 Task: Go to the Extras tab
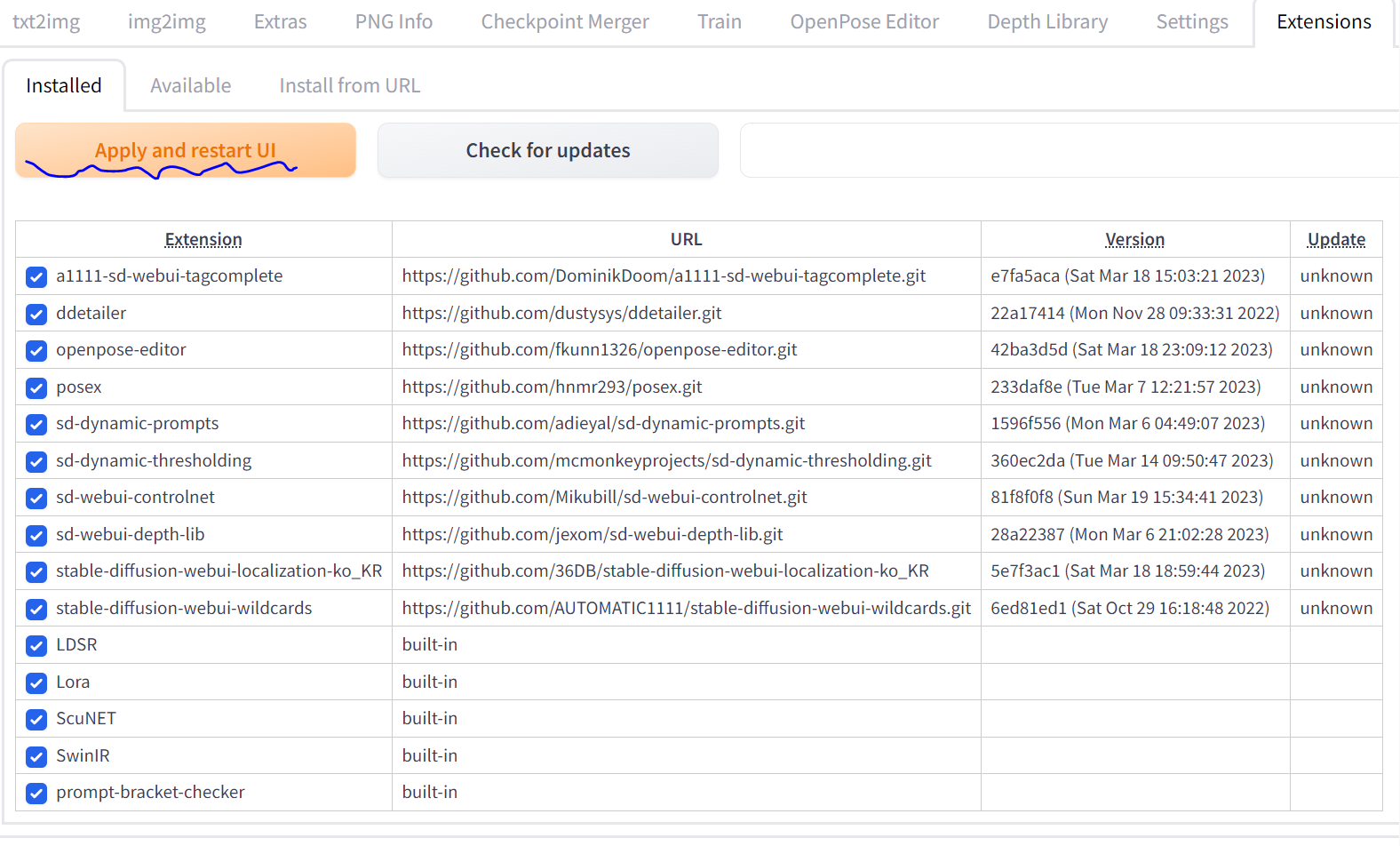pyautogui.click(x=281, y=22)
